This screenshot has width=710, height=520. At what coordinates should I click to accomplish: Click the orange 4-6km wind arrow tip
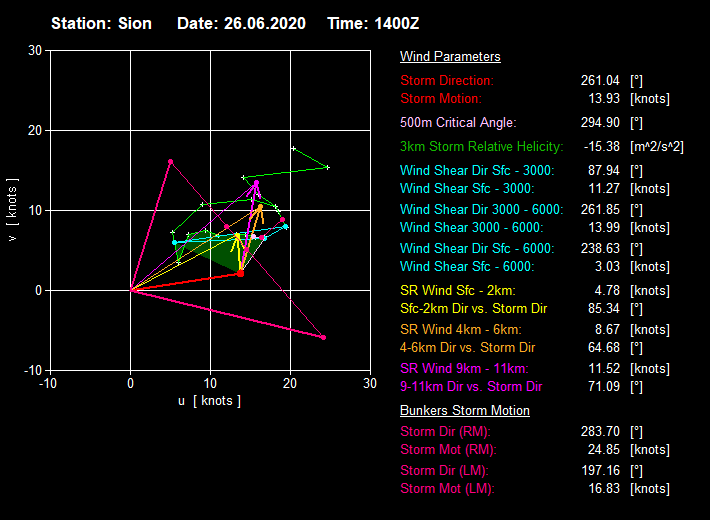(261, 206)
